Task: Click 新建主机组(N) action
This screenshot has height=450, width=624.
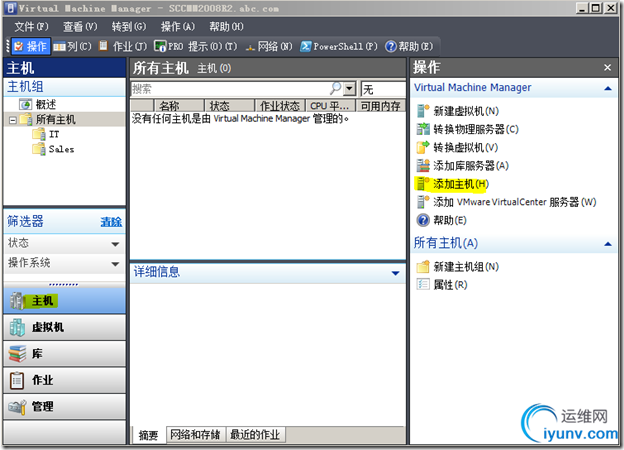Action: [x=458, y=267]
